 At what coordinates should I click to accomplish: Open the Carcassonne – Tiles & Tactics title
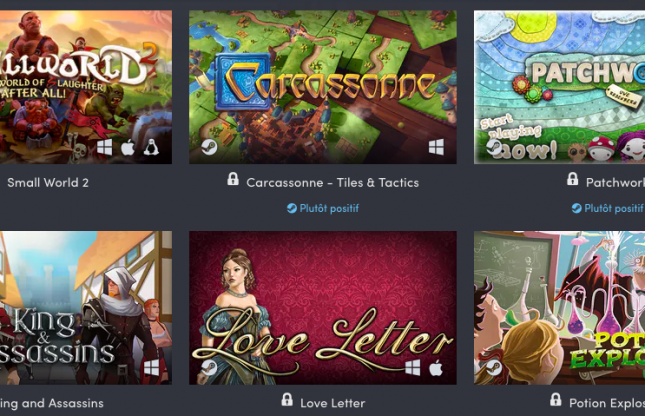332,183
